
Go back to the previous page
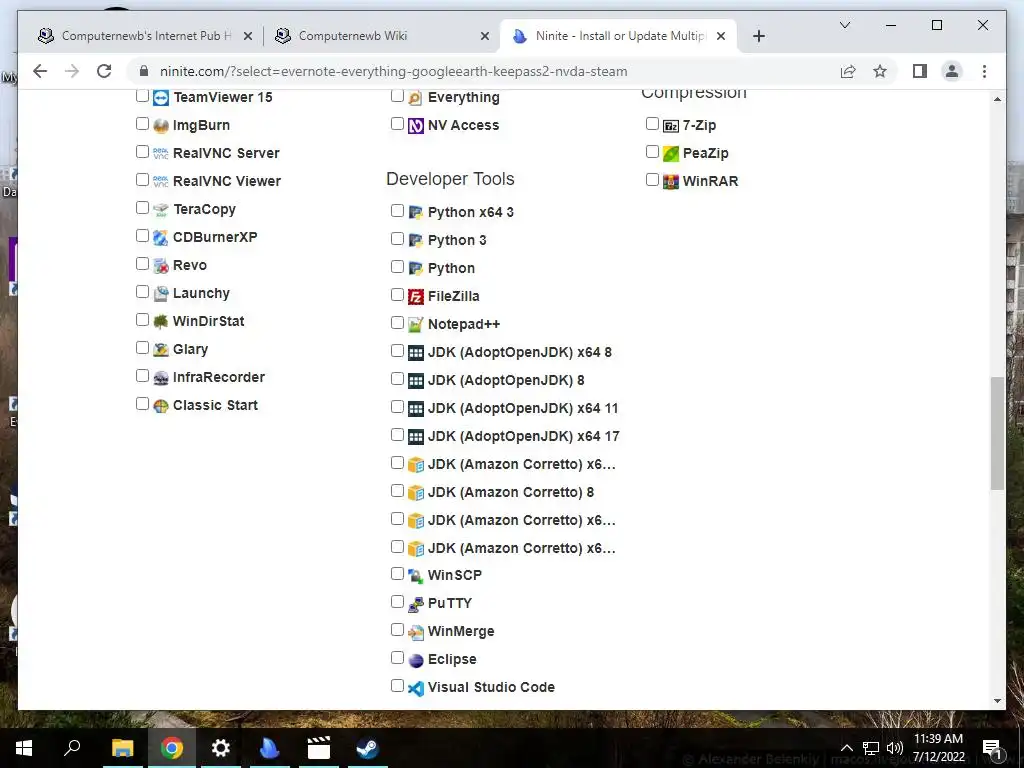(x=40, y=71)
